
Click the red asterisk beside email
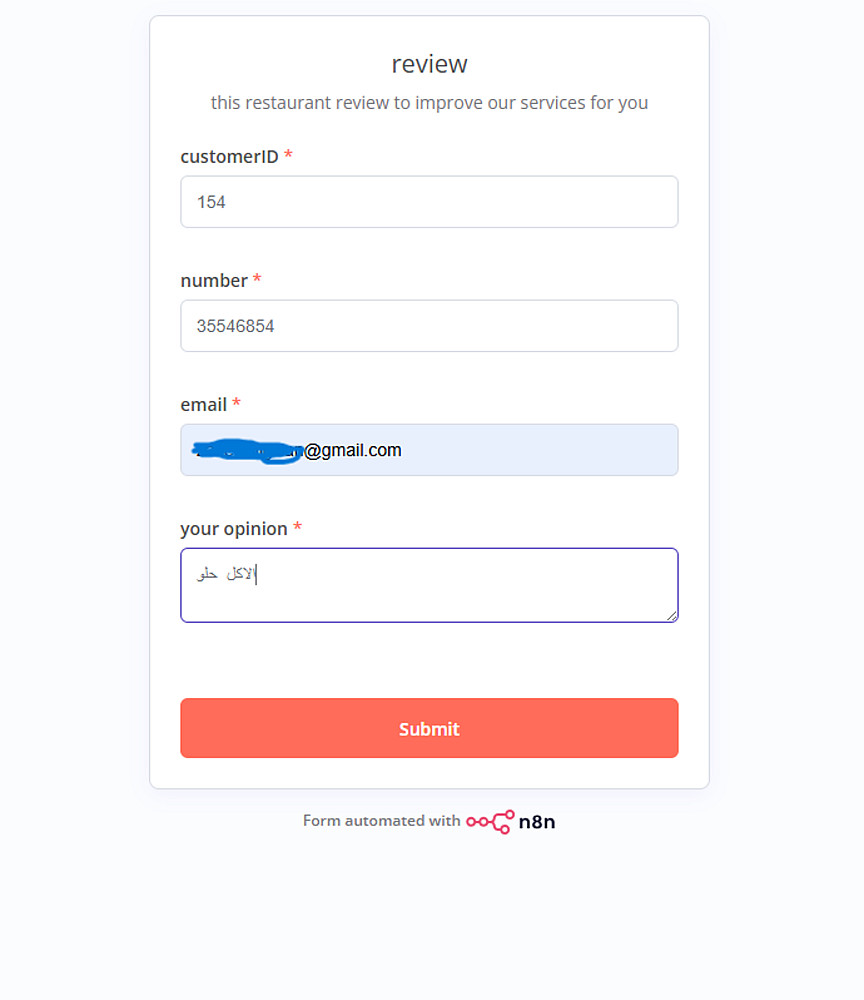tap(236, 402)
